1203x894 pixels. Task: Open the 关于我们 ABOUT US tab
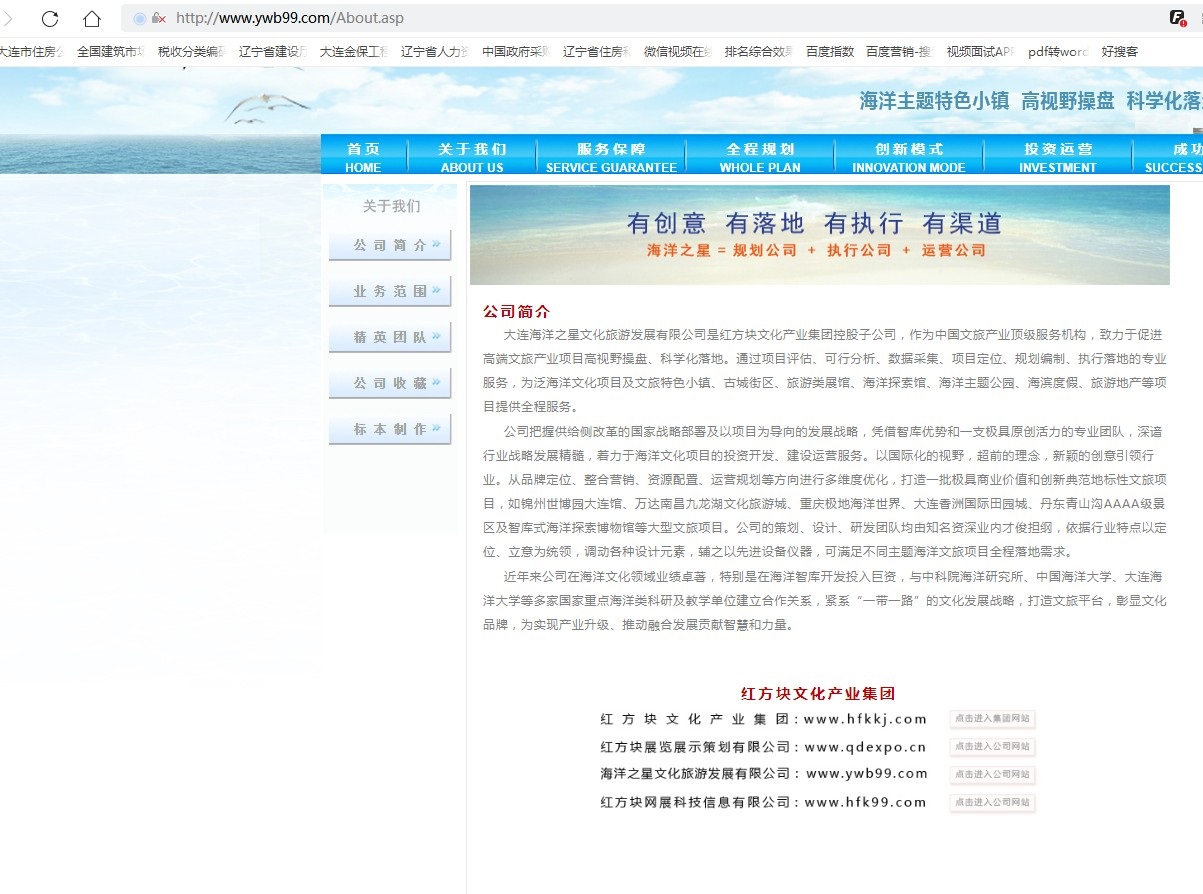(x=470, y=156)
